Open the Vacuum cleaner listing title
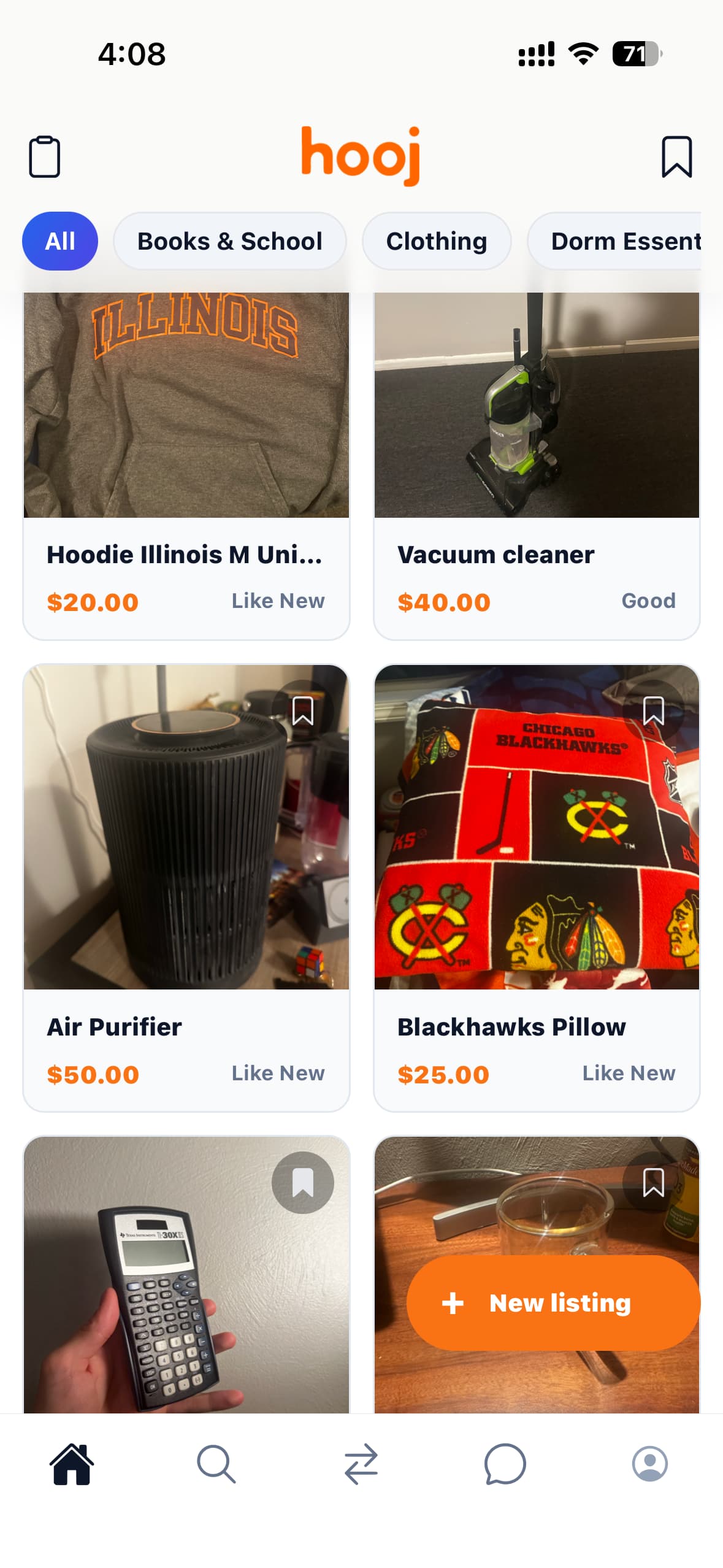 click(495, 555)
